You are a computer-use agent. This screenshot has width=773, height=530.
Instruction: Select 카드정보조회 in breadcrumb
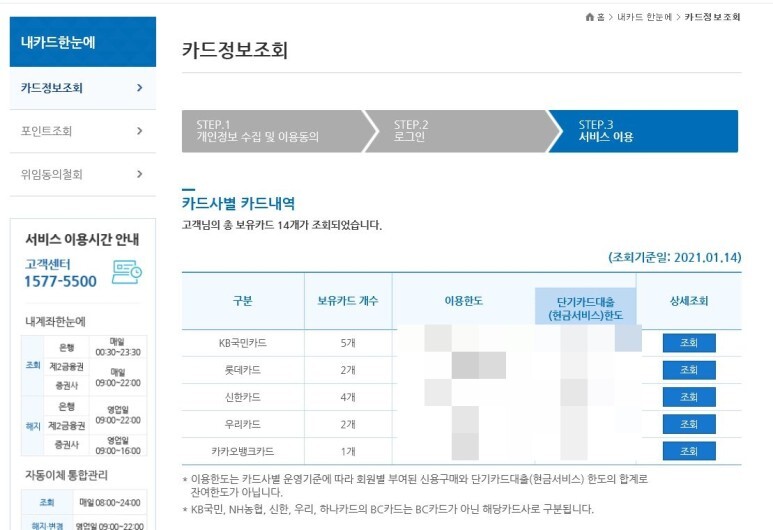click(x=712, y=17)
